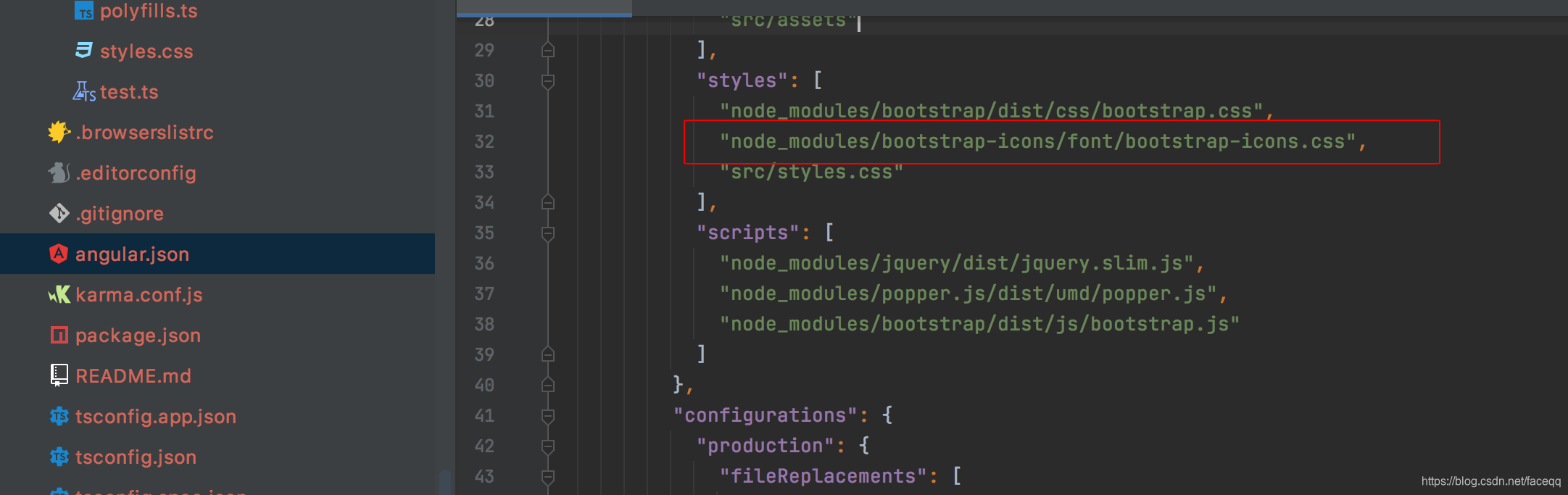The height and width of the screenshot is (495, 1568).
Task: Select test.ts in the file tree
Action: [129, 92]
